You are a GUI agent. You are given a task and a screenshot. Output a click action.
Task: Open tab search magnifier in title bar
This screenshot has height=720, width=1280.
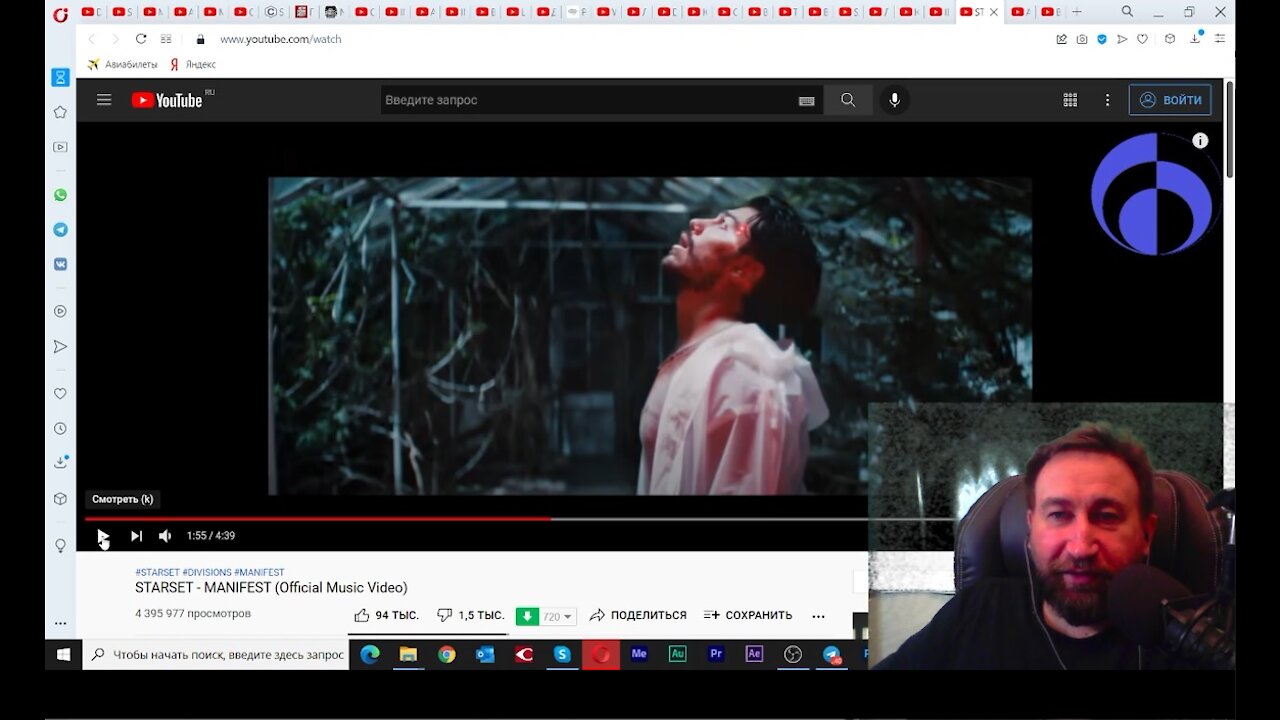coord(1127,12)
